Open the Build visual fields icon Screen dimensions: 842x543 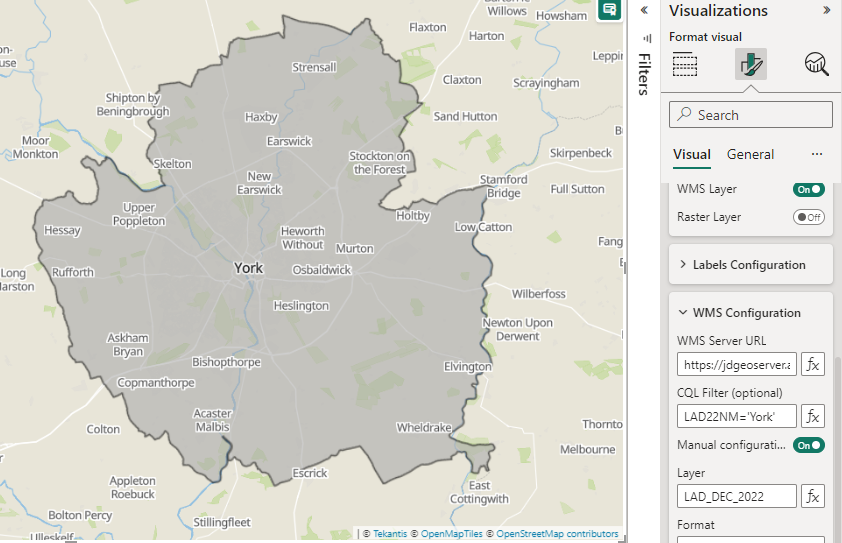[685, 65]
